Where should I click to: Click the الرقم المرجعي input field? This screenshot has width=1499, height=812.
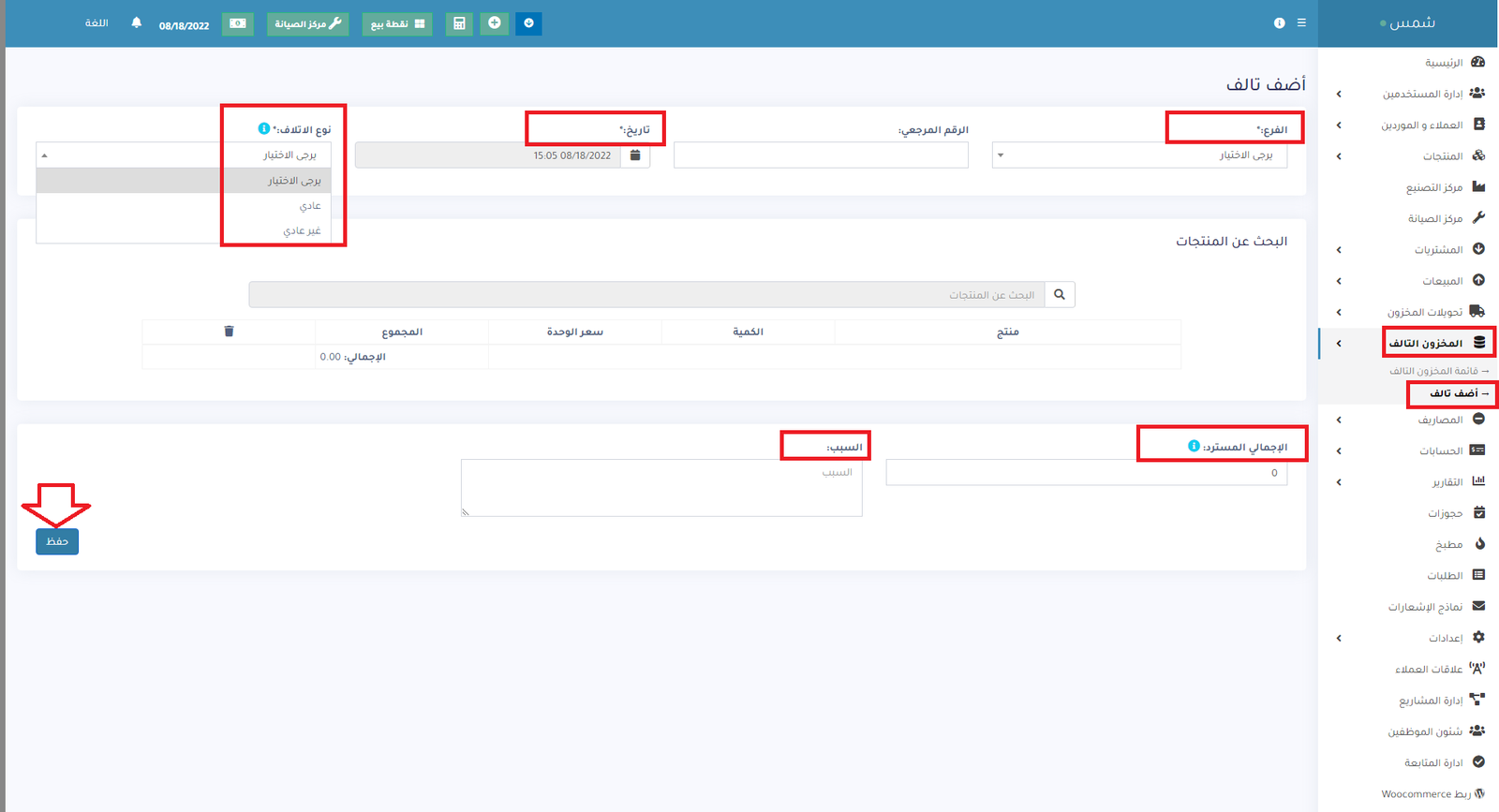pyautogui.click(x=821, y=155)
